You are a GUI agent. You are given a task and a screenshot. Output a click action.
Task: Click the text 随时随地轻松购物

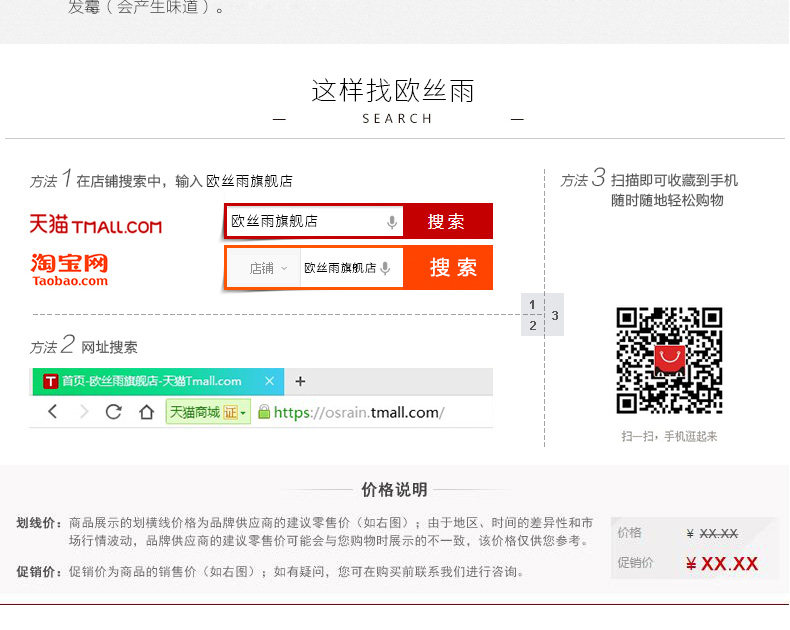click(x=667, y=200)
